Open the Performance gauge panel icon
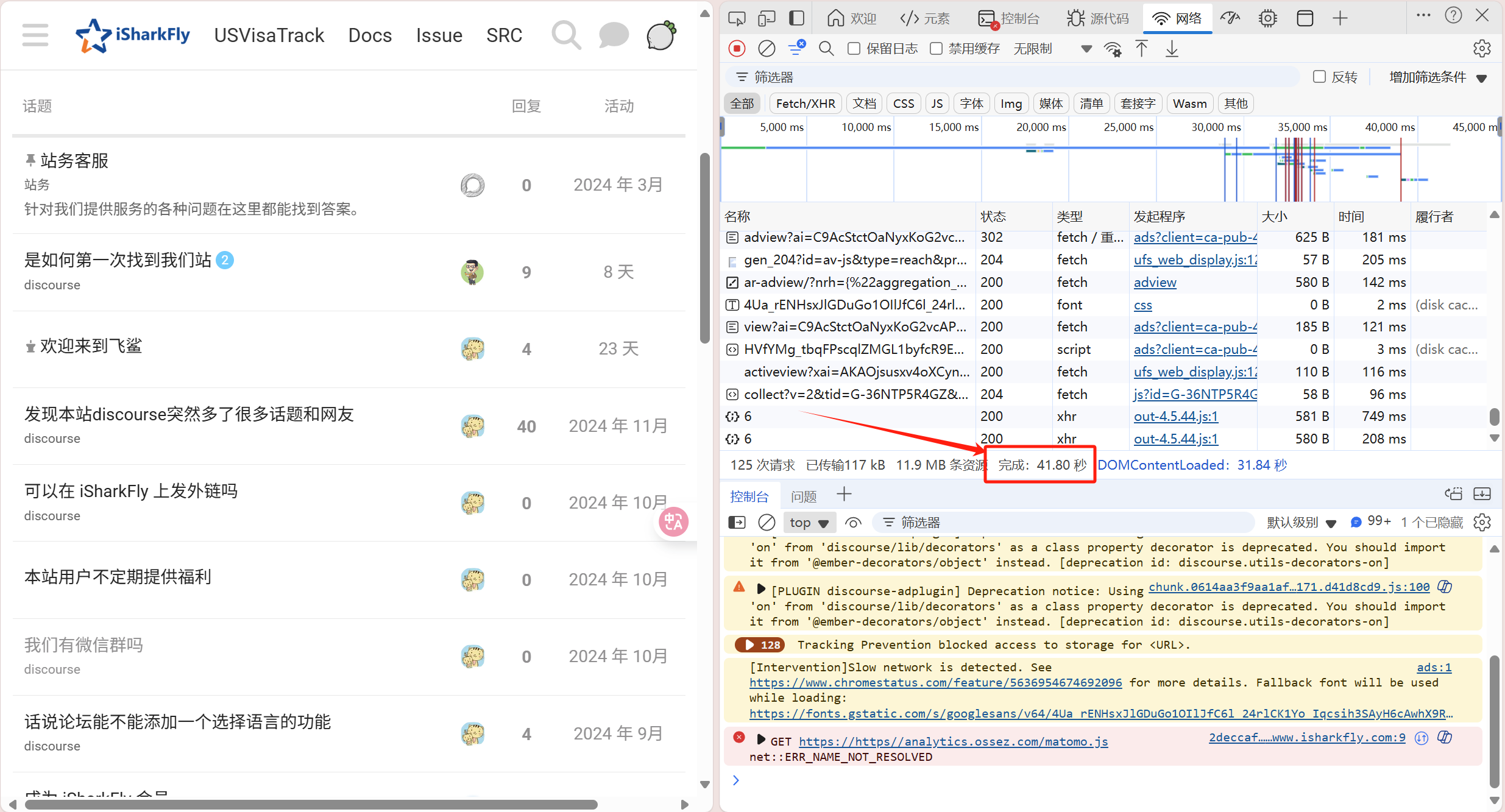Viewport: 1505px width, 812px height. [1230, 18]
